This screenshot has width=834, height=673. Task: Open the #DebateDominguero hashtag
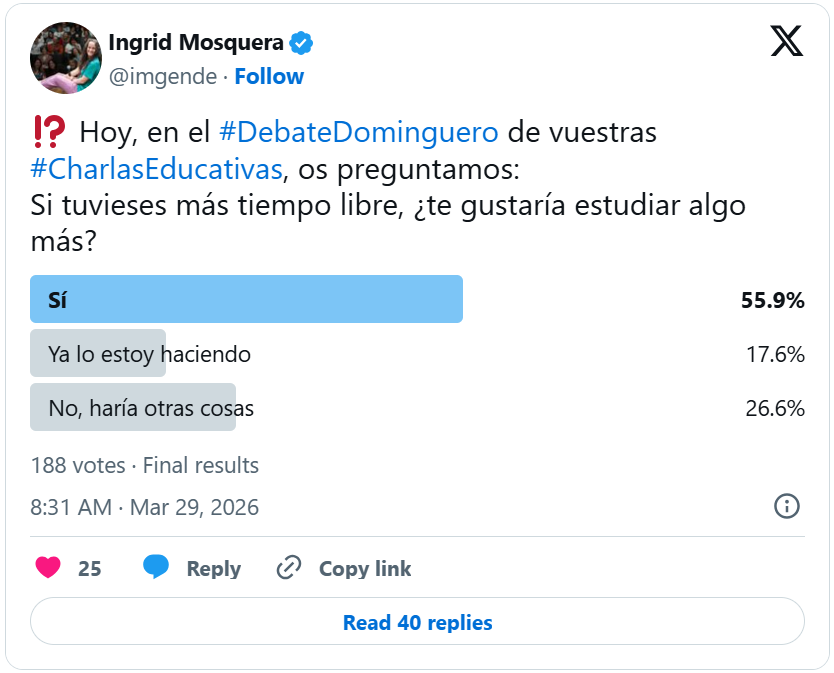point(358,132)
